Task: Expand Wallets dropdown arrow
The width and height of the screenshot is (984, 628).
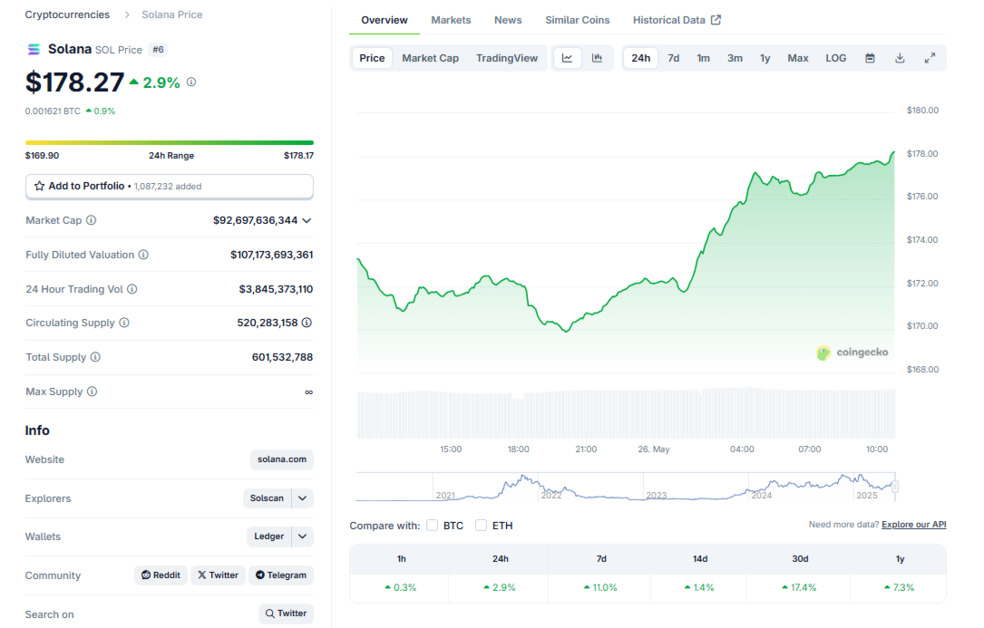Action: pos(302,536)
